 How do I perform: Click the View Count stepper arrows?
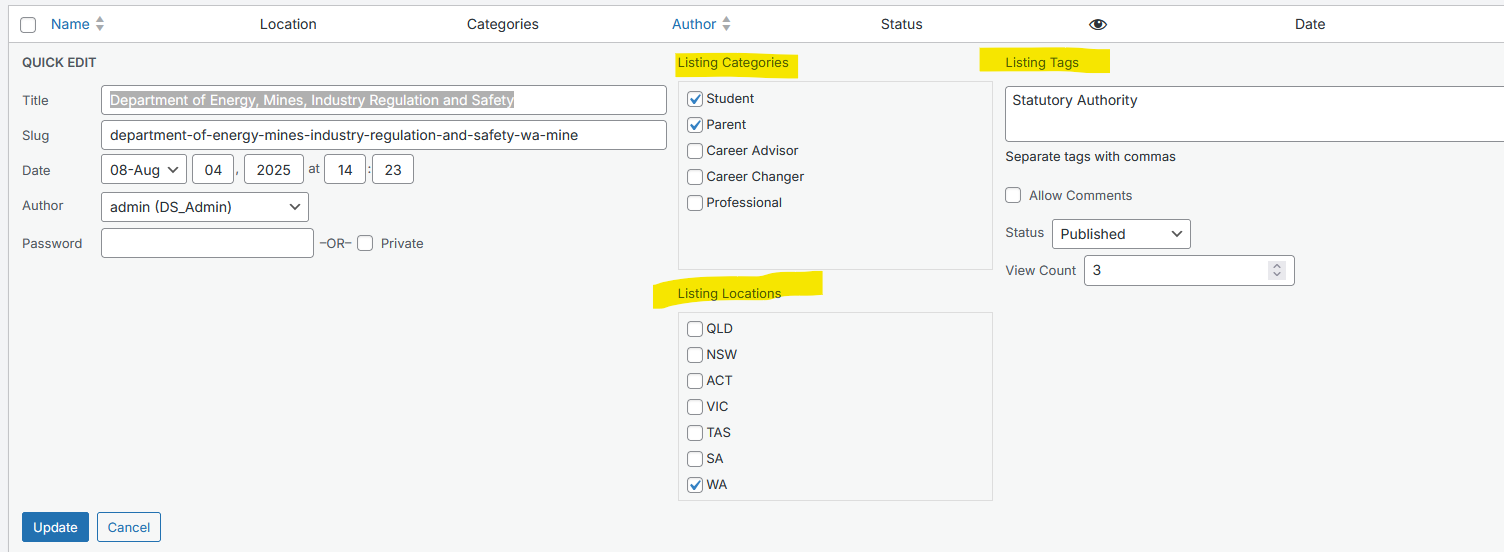(x=1276, y=270)
